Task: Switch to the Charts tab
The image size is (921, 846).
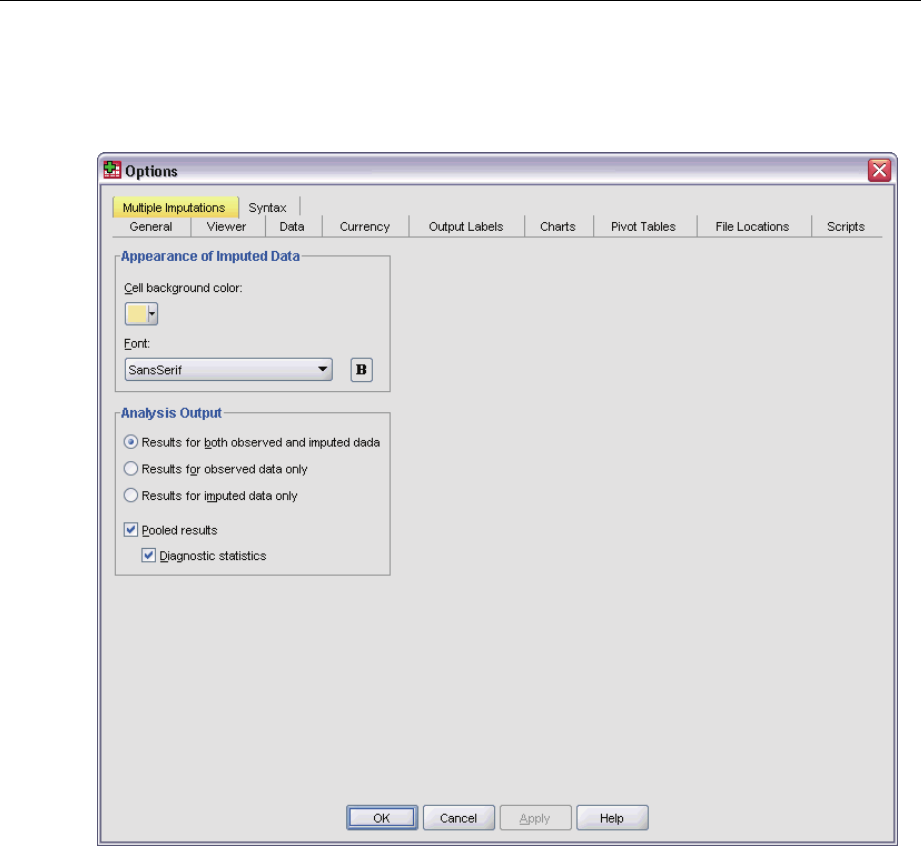Action: tap(558, 227)
